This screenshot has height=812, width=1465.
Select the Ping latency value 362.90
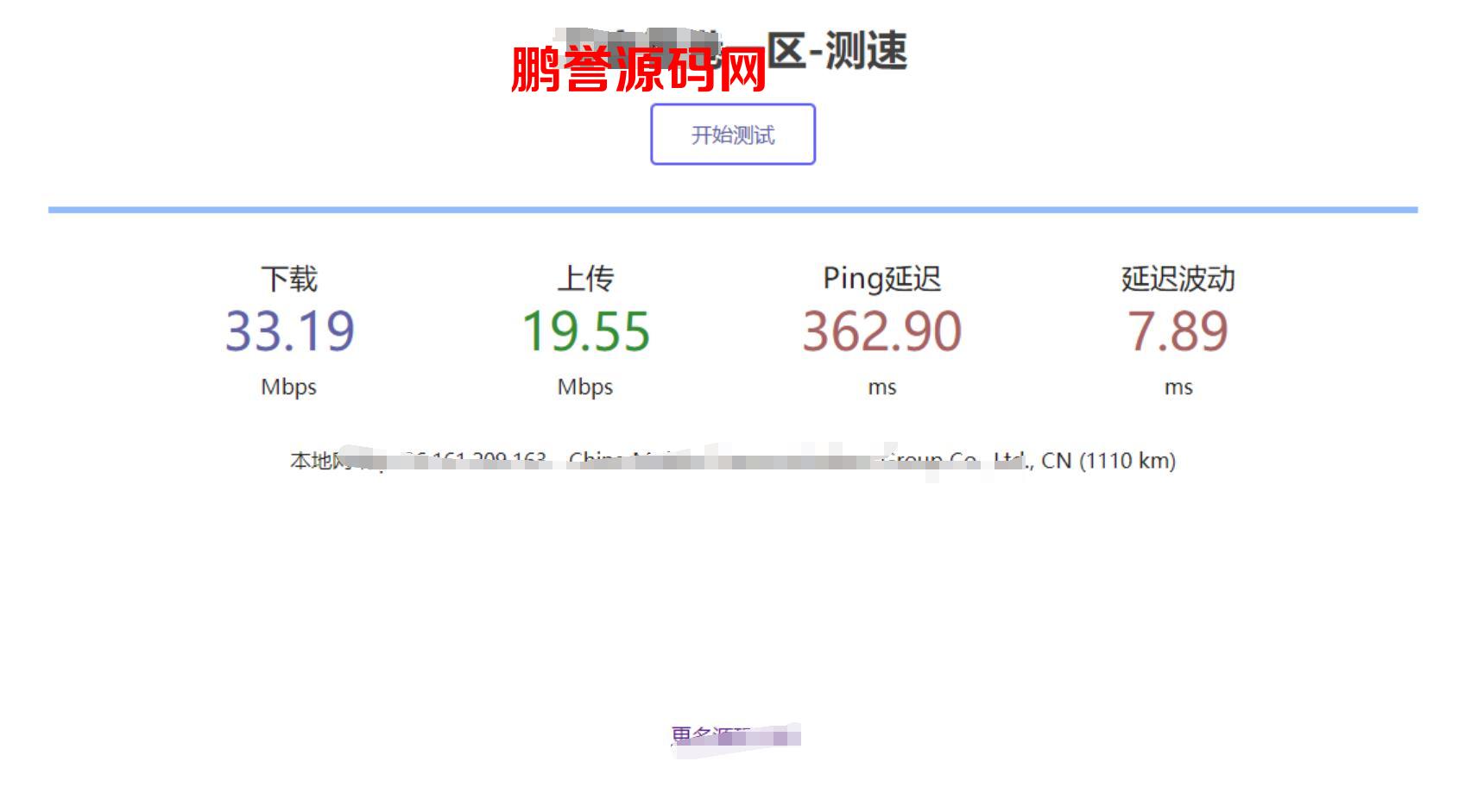[x=881, y=331]
